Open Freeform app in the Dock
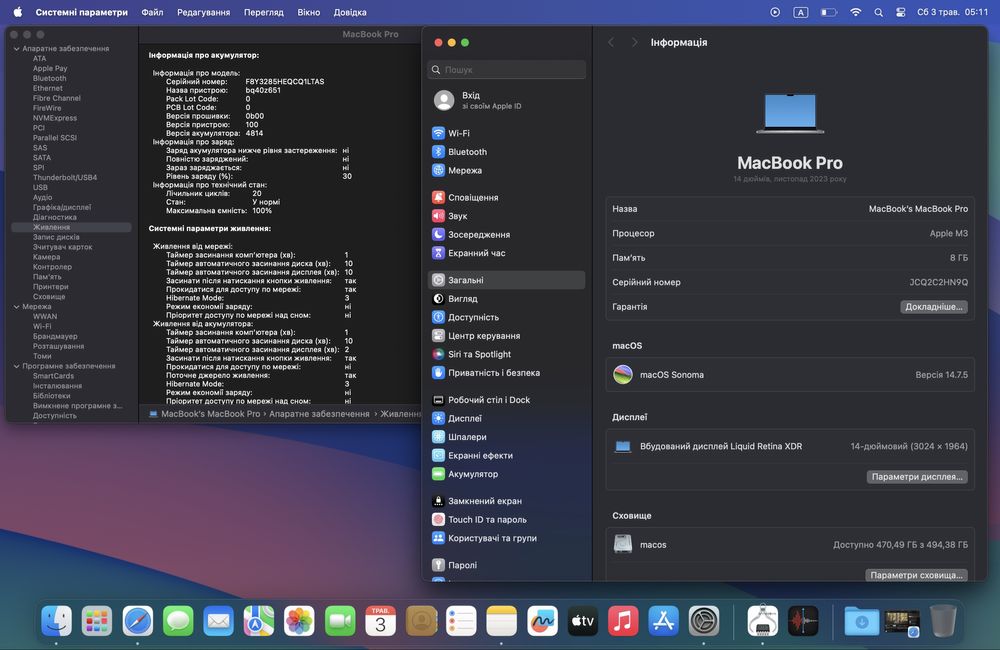Image resolution: width=1000 pixels, height=650 pixels. tap(542, 621)
